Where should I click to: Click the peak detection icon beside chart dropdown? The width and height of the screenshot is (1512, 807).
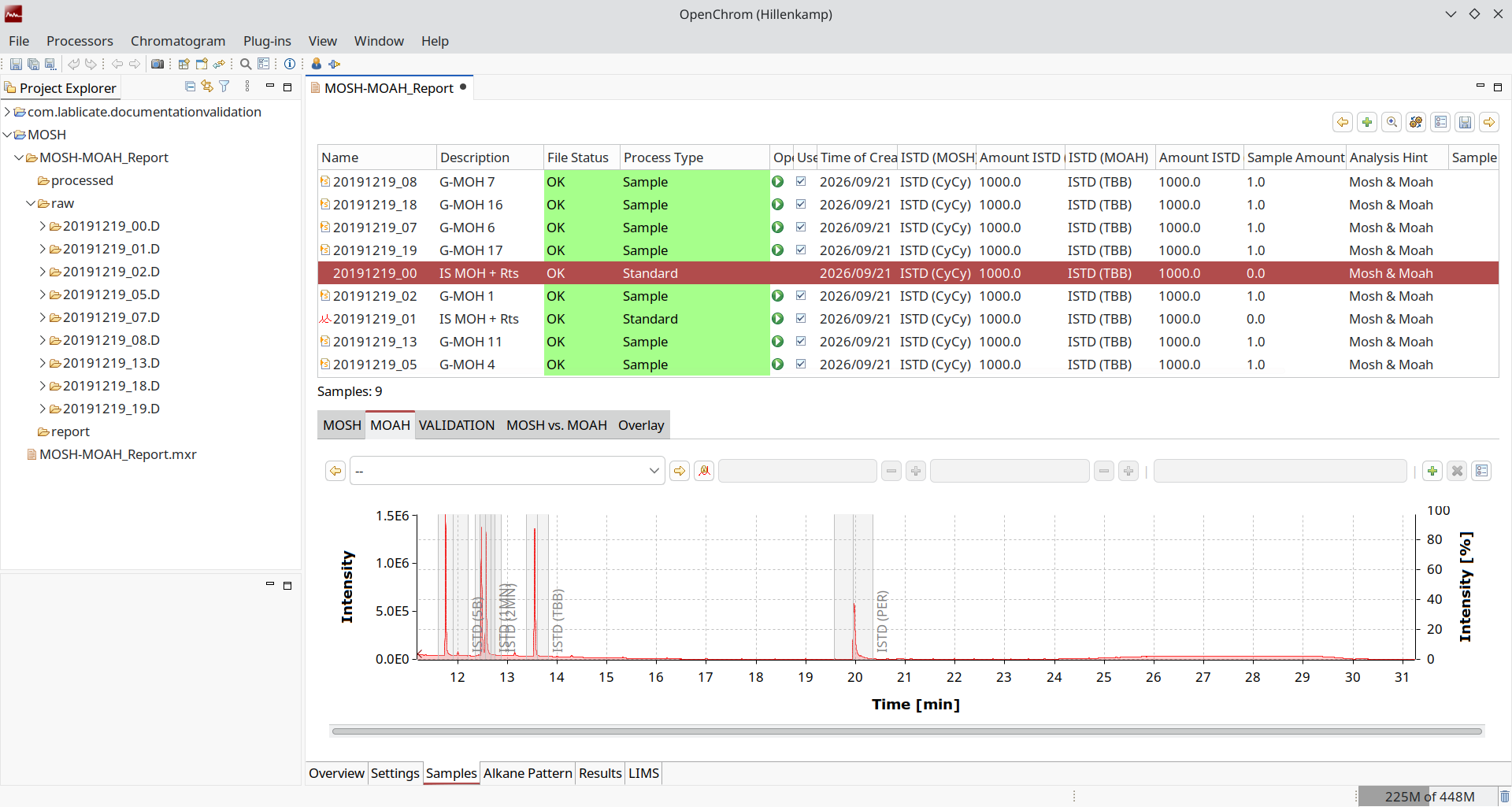pyautogui.click(x=704, y=471)
